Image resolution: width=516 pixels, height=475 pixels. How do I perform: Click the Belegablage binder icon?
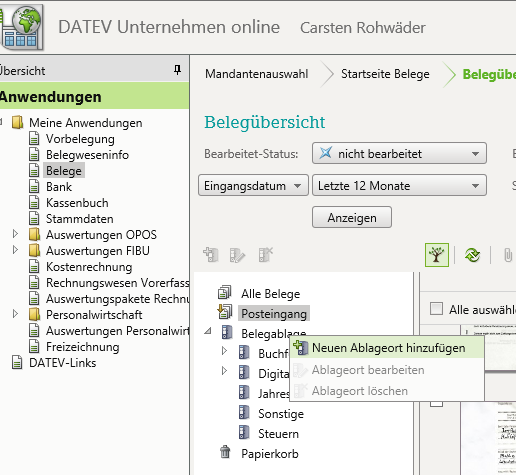(x=227, y=332)
